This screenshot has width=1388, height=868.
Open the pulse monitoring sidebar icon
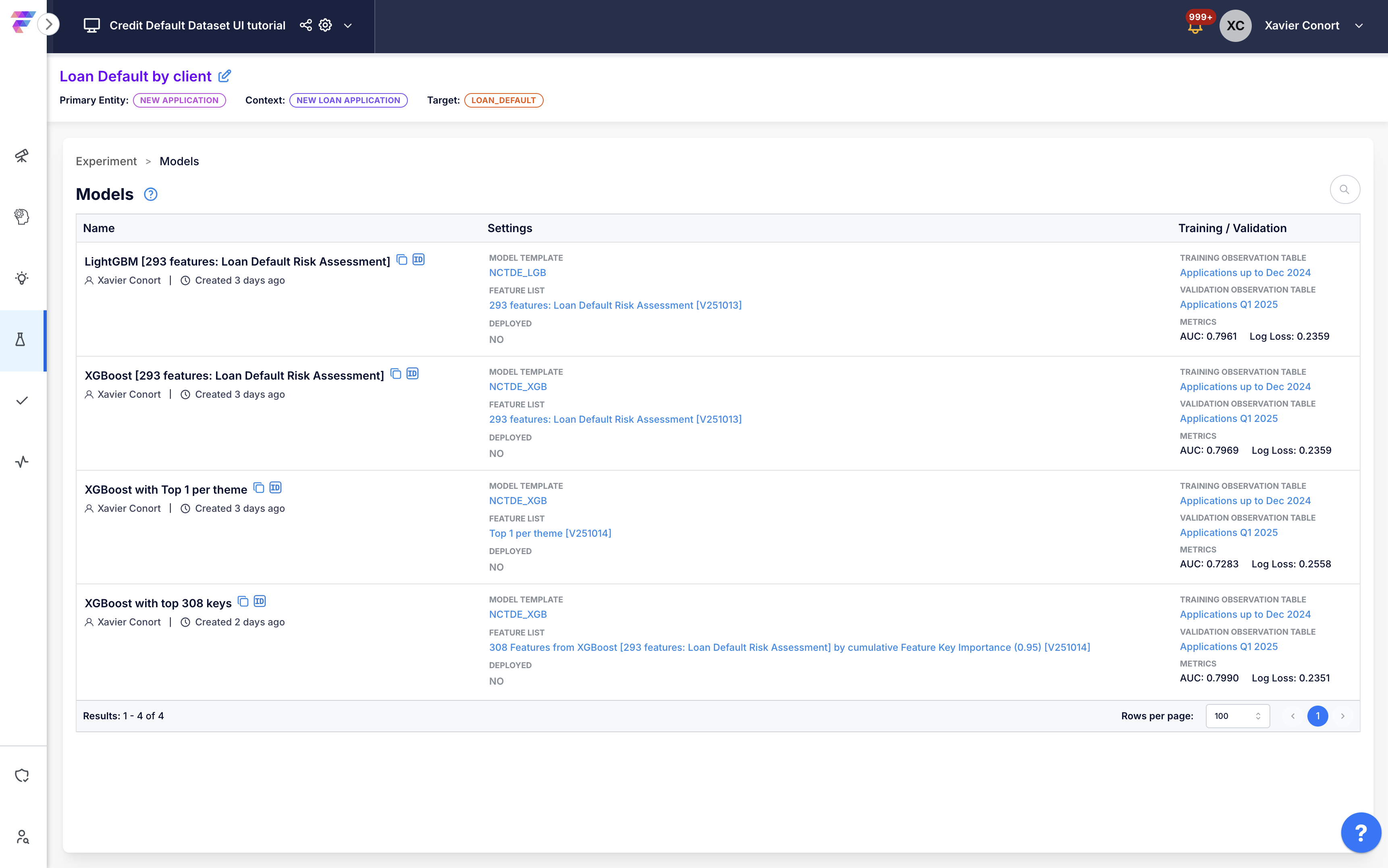(x=22, y=461)
